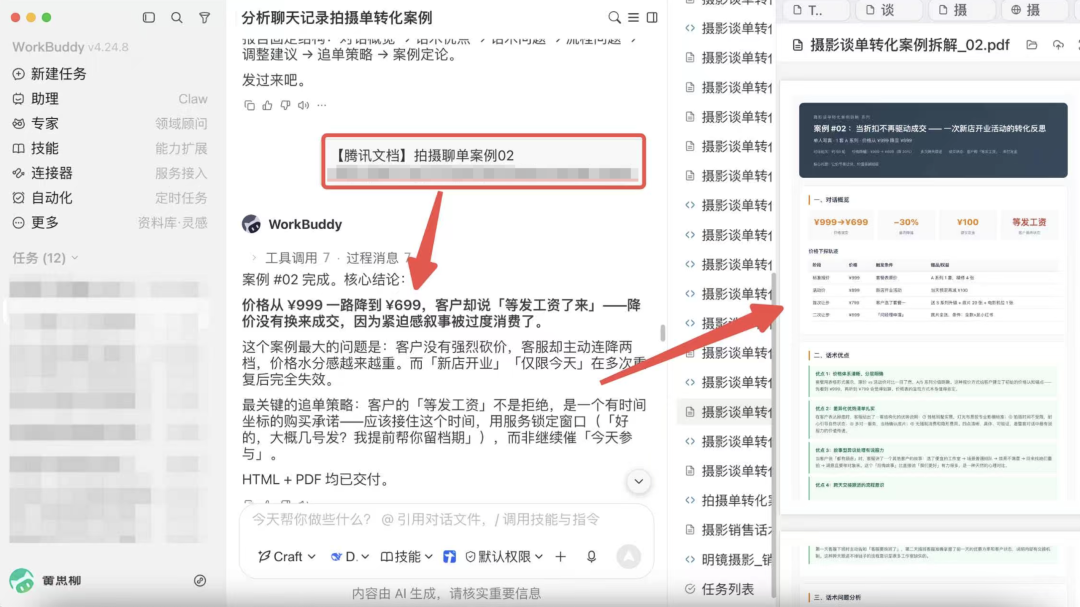Open the 连接器 connectors section
1080x607 pixels.
click(110, 173)
